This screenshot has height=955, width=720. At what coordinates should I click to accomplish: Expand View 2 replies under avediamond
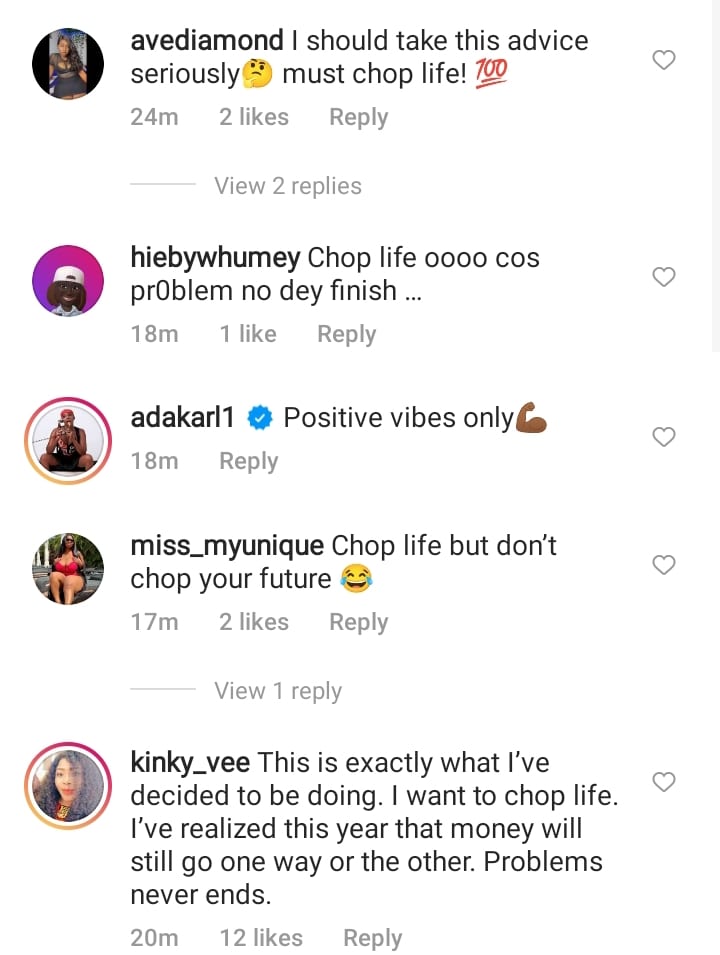(x=287, y=186)
